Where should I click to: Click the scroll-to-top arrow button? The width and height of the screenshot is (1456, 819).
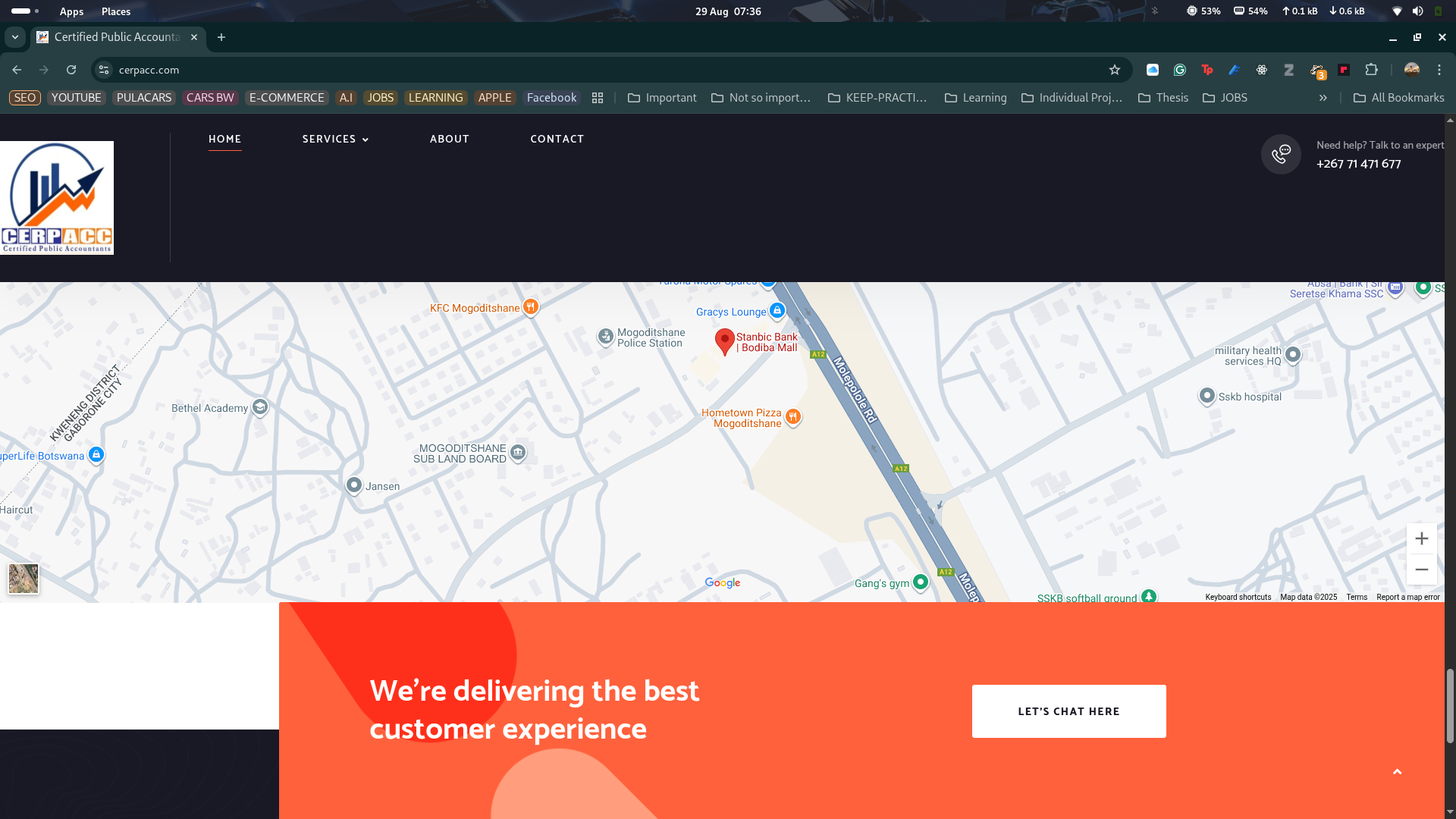(x=1397, y=772)
